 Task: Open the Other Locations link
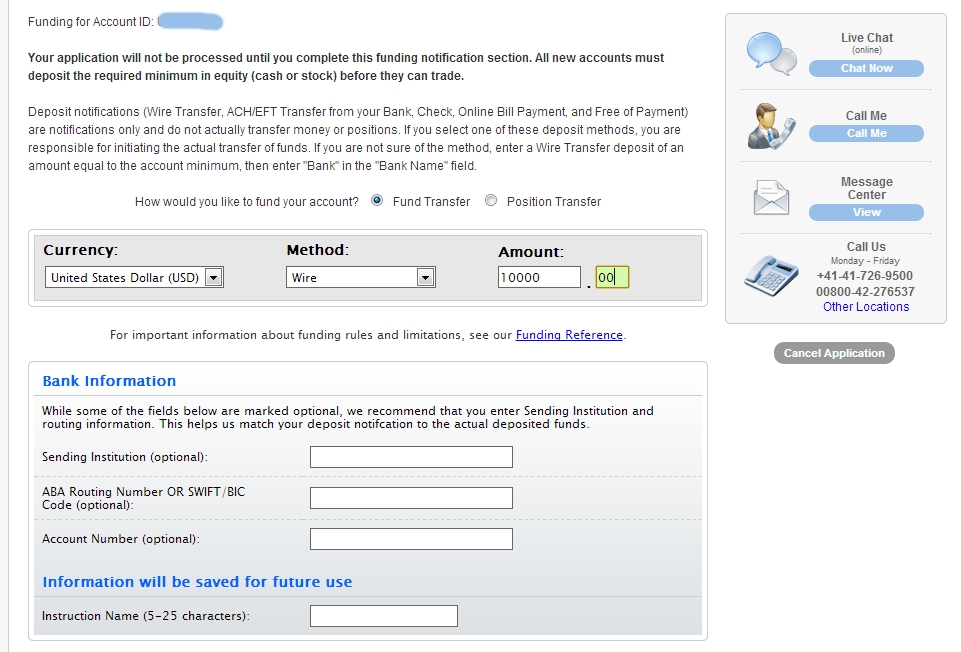click(866, 307)
